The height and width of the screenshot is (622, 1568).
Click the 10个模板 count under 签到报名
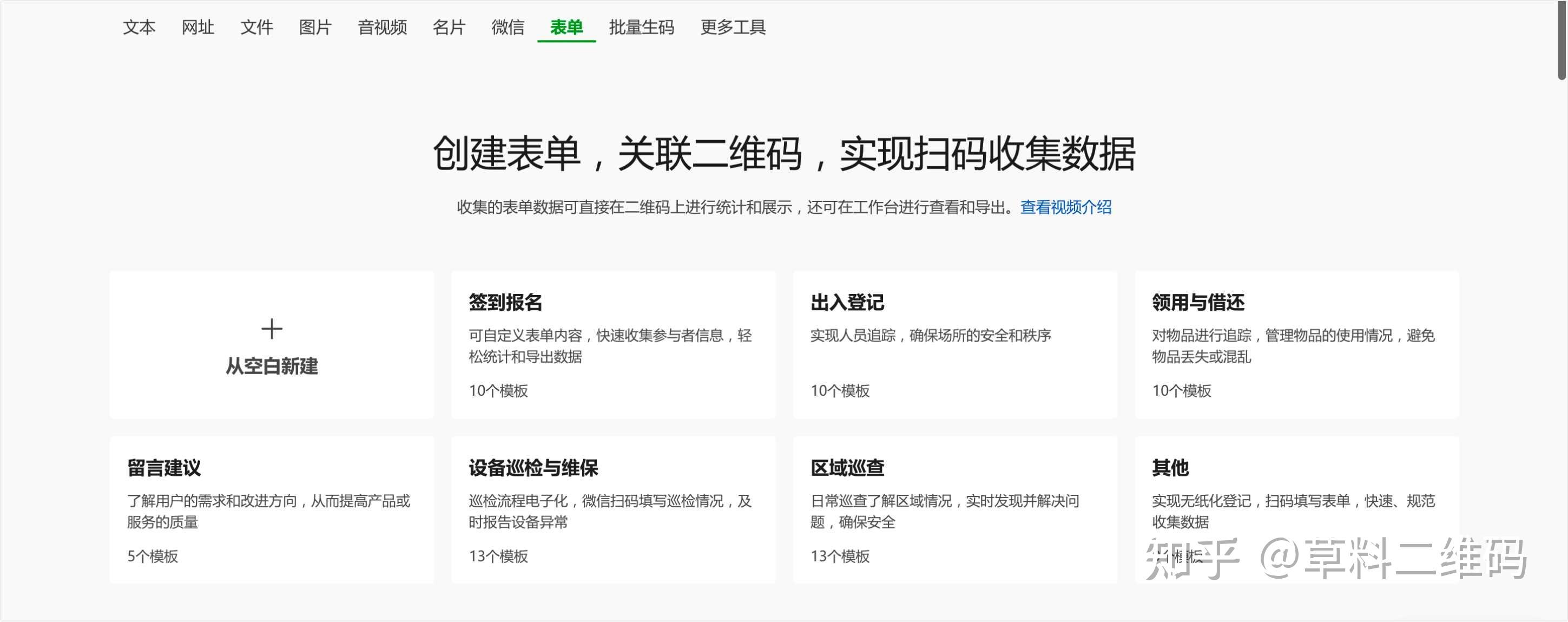coord(498,390)
